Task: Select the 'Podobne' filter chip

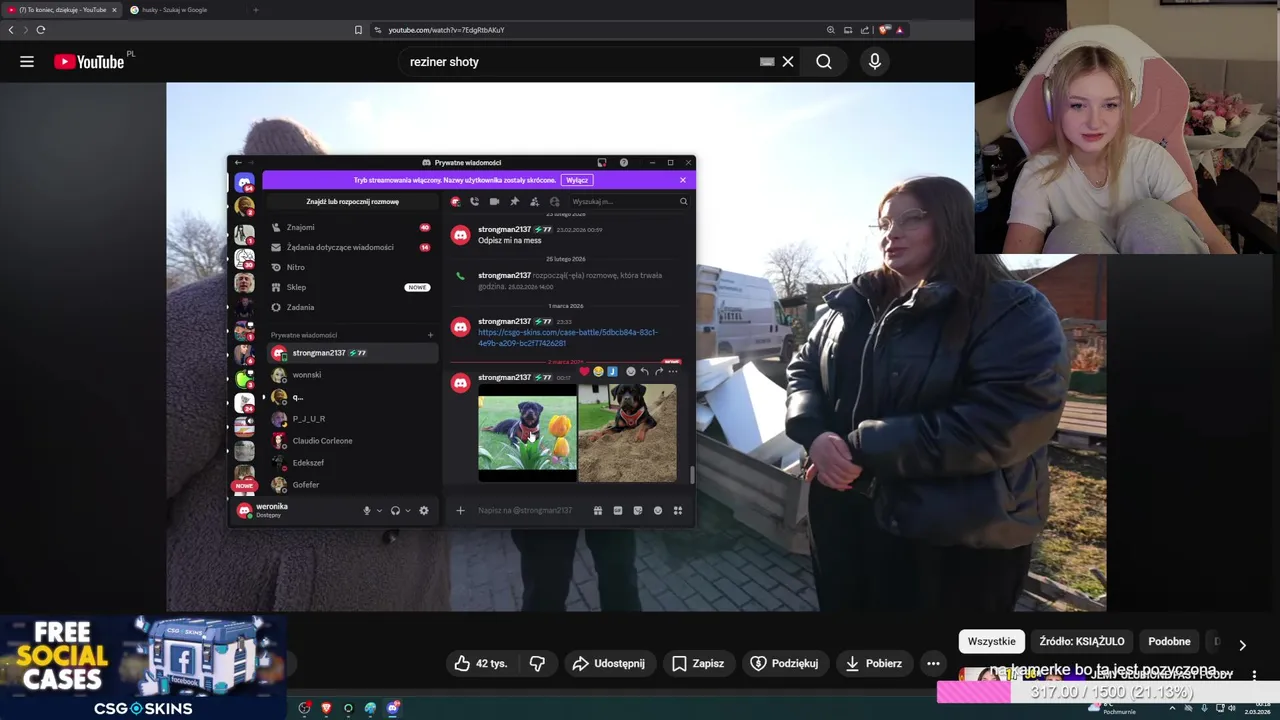Action: (x=1169, y=641)
